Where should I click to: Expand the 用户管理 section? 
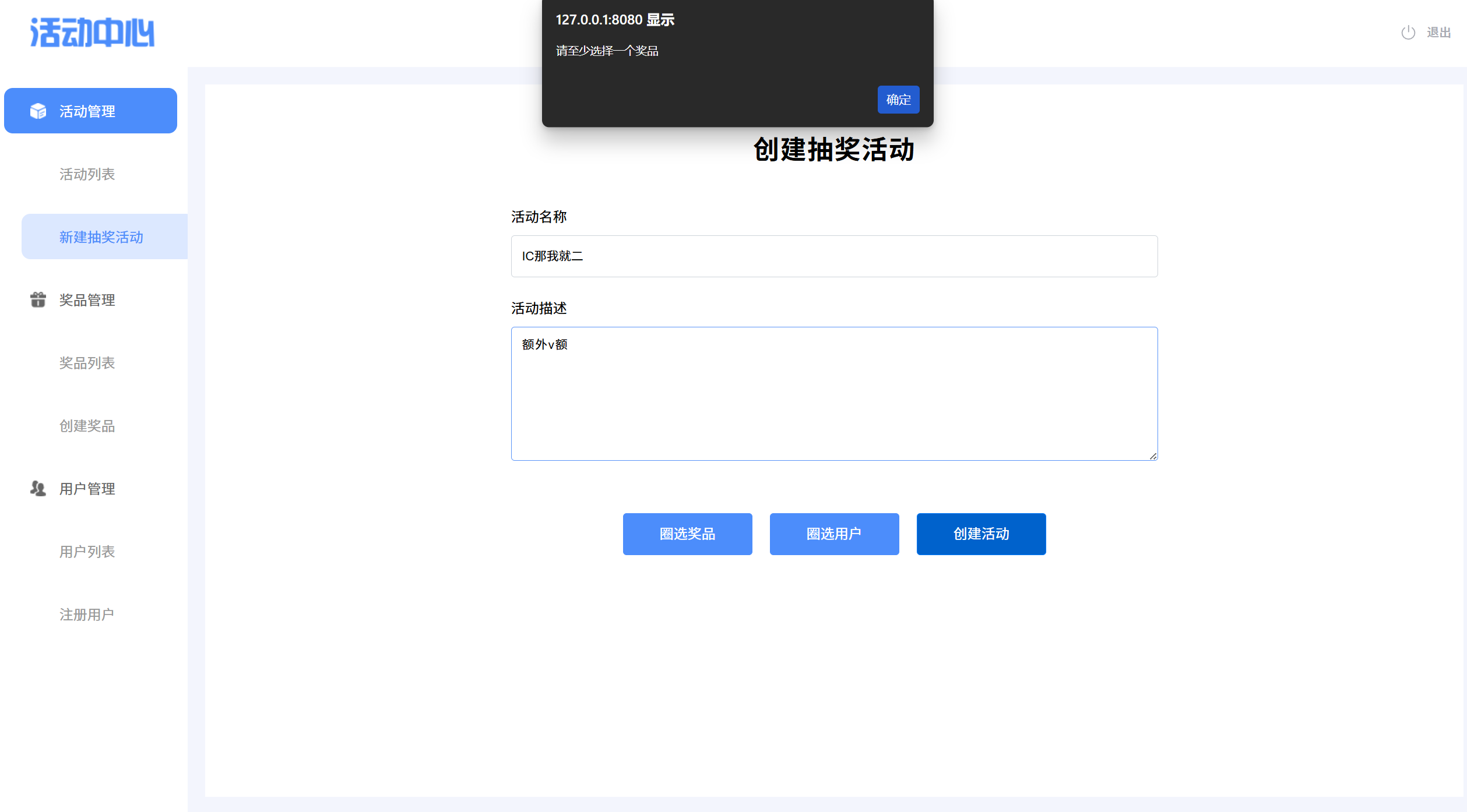[x=87, y=489]
